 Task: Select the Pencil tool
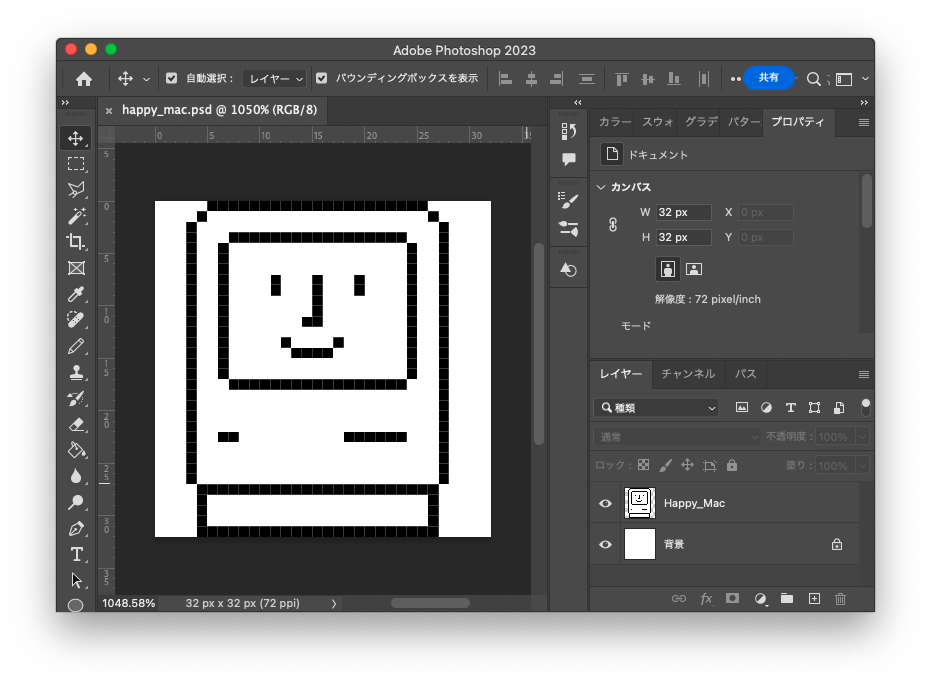(75, 346)
